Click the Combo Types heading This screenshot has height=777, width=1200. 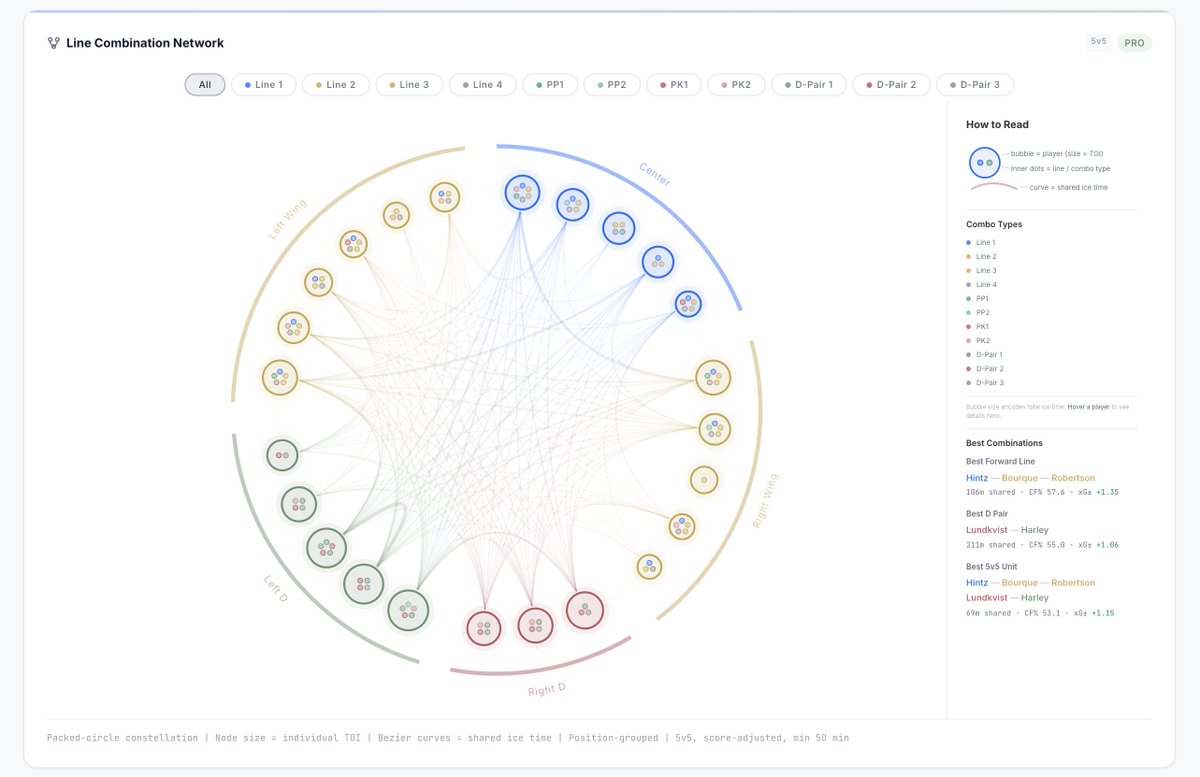pyautogui.click(x=994, y=224)
